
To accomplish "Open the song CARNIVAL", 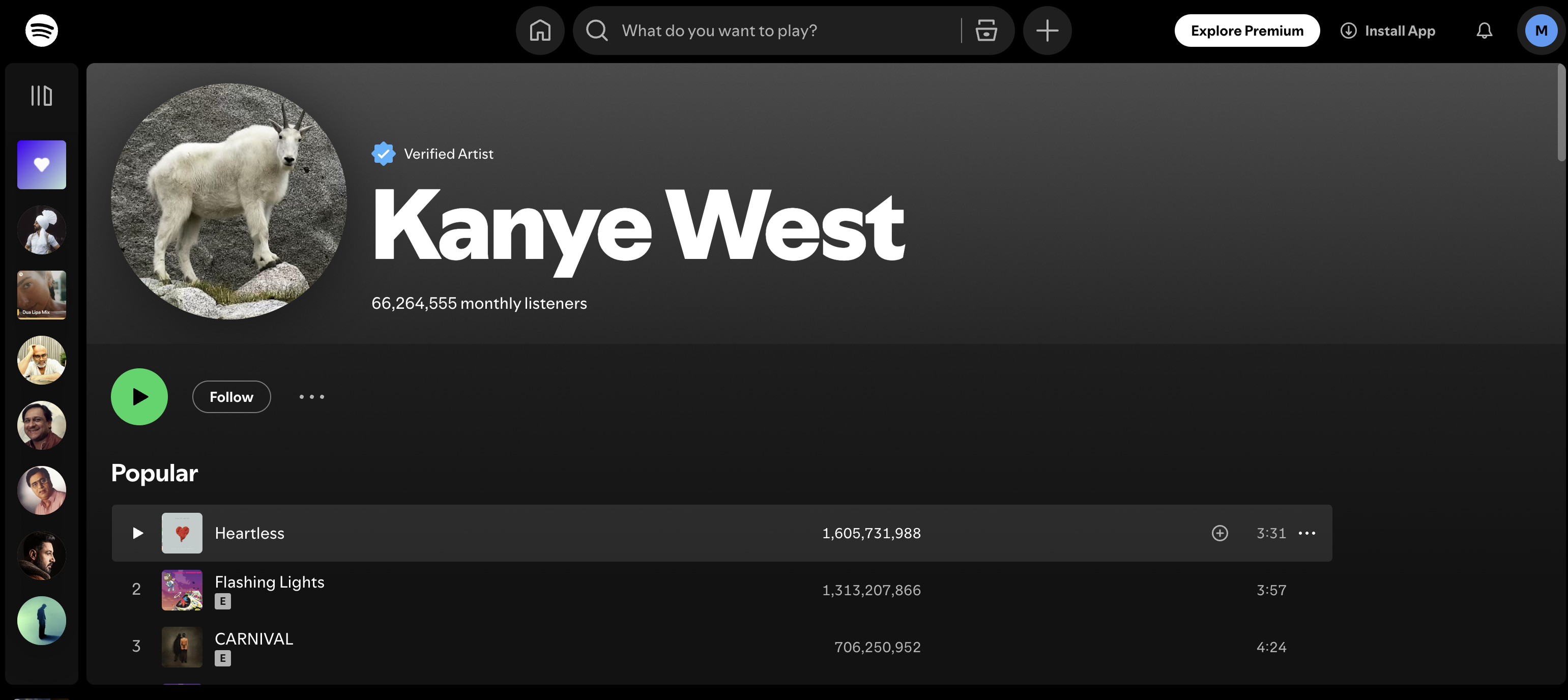I will click(254, 639).
